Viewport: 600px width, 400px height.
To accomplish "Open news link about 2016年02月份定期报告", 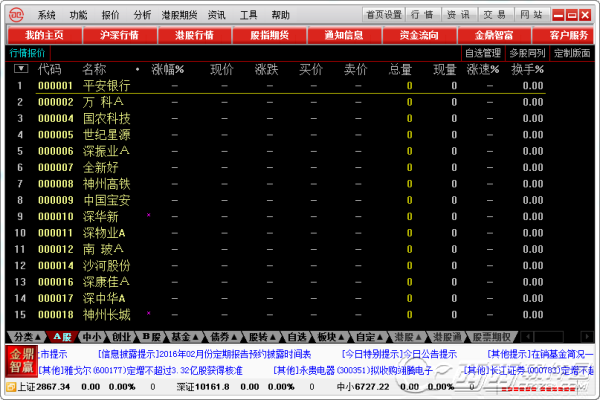I will click(x=204, y=354).
